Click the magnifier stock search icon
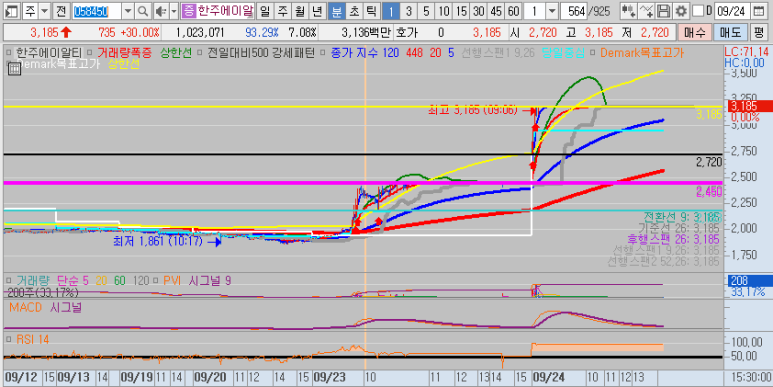Viewport: 773px width, 387px height. 142,11
